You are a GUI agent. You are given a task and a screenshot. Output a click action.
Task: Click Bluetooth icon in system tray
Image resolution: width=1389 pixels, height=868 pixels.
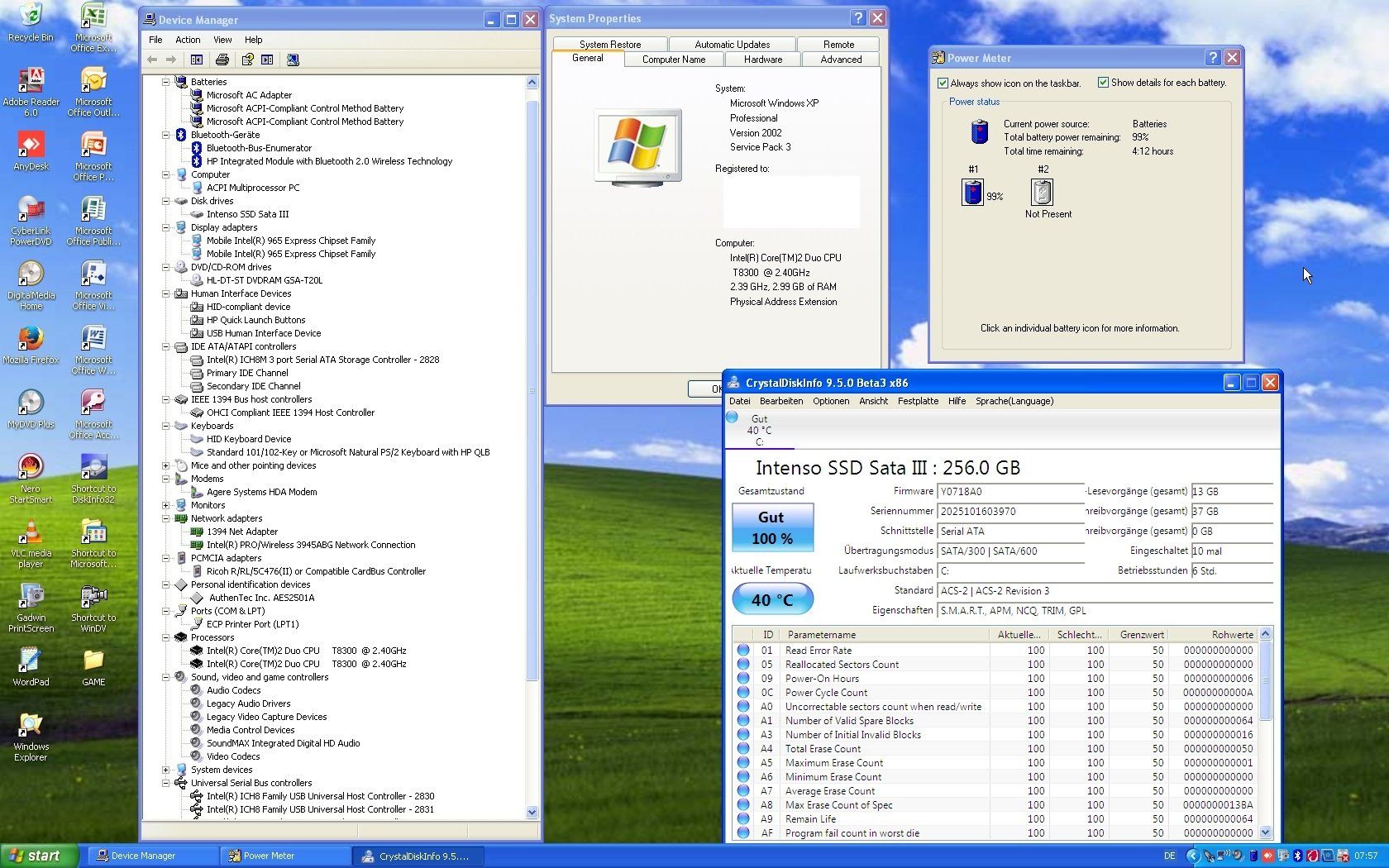1297,856
